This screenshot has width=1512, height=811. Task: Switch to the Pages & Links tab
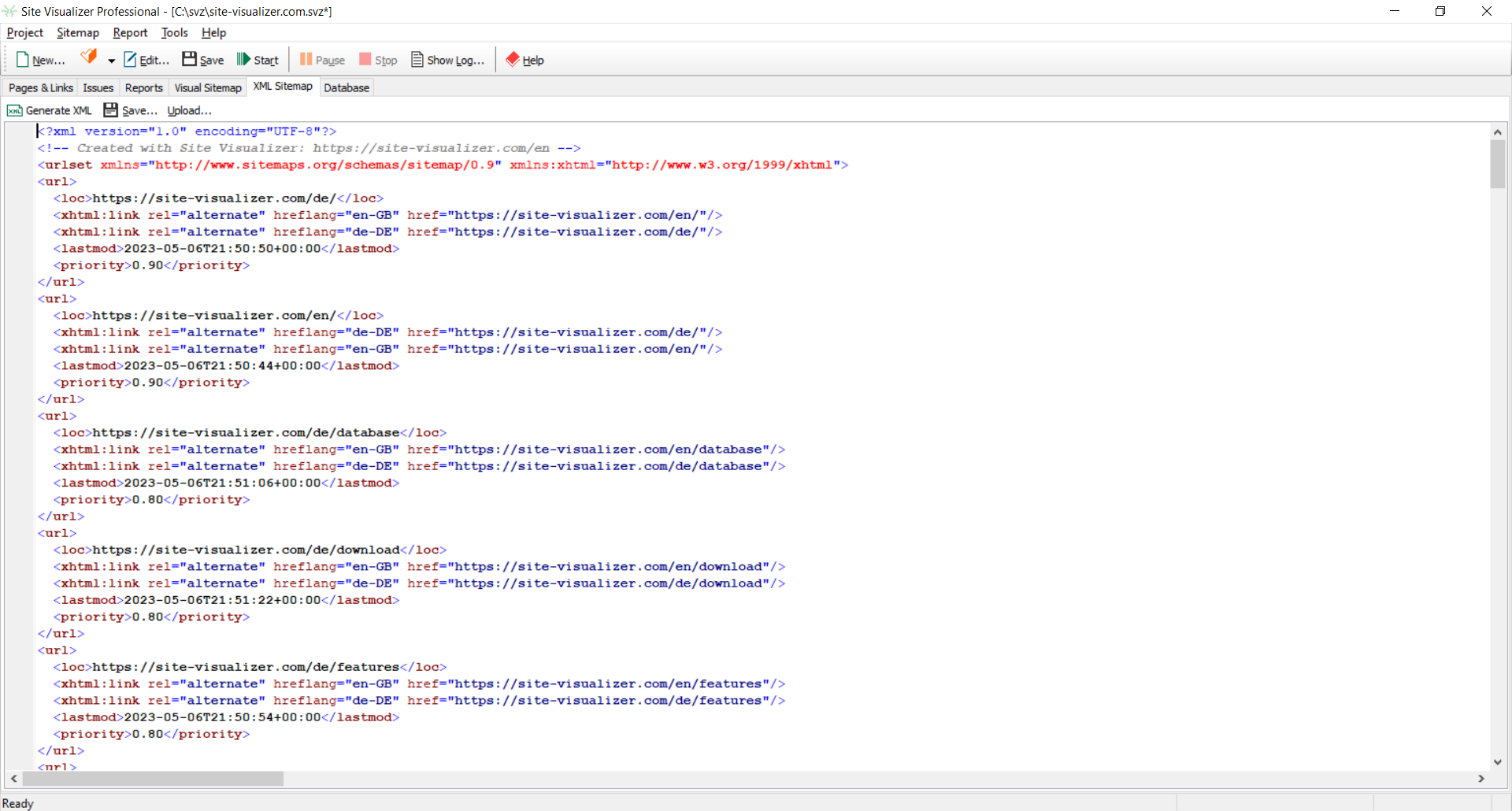(39, 87)
